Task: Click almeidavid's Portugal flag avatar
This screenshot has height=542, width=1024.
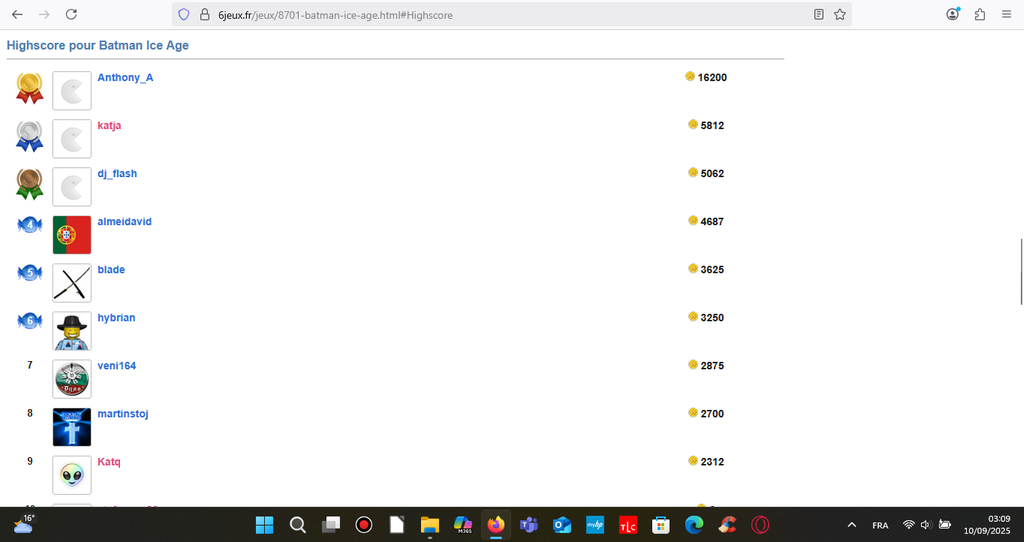Action: 72,235
